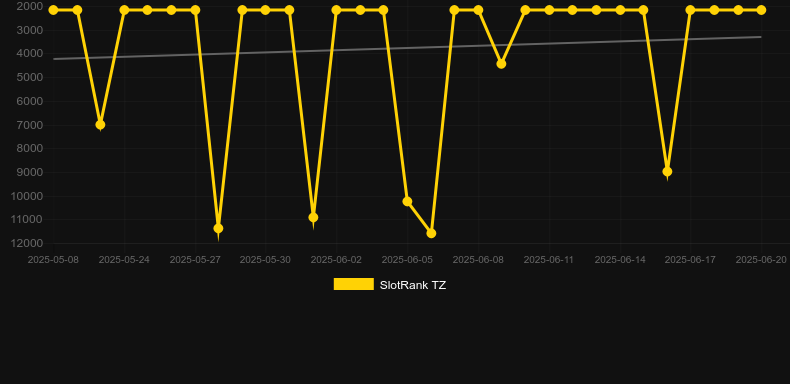Select the top data point above 2025-06-14
The width and height of the screenshot is (790, 384).
point(620,10)
